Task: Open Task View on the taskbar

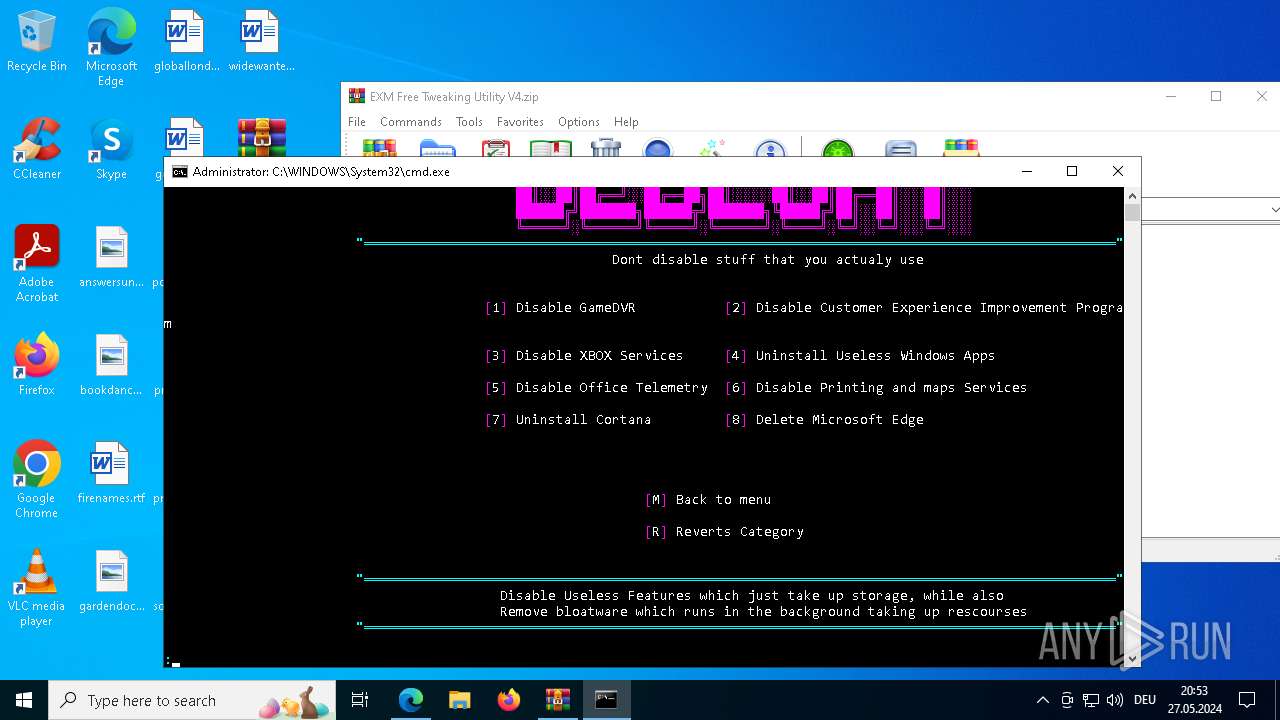Action: [x=360, y=700]
